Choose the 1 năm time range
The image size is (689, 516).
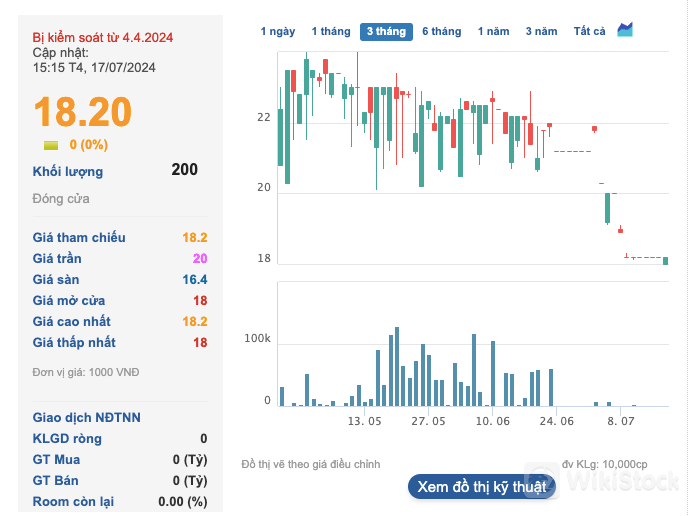pos(493,32)
